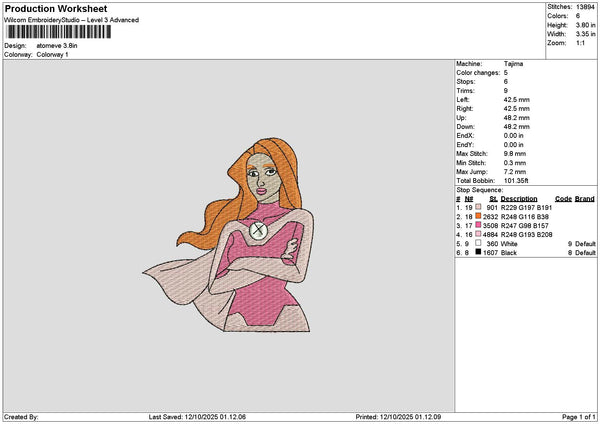
Task: Click the 'Page 1 of 1' footer text
Action: point(579,417)
